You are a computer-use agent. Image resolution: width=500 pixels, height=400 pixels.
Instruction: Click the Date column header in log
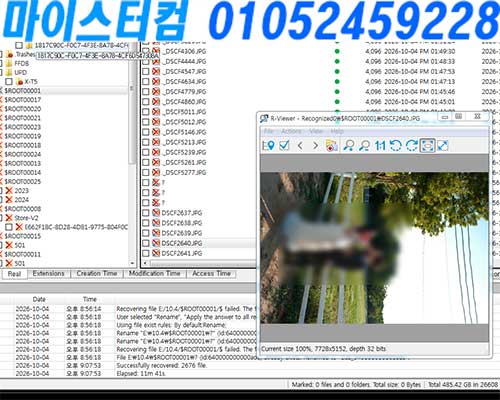39,299
